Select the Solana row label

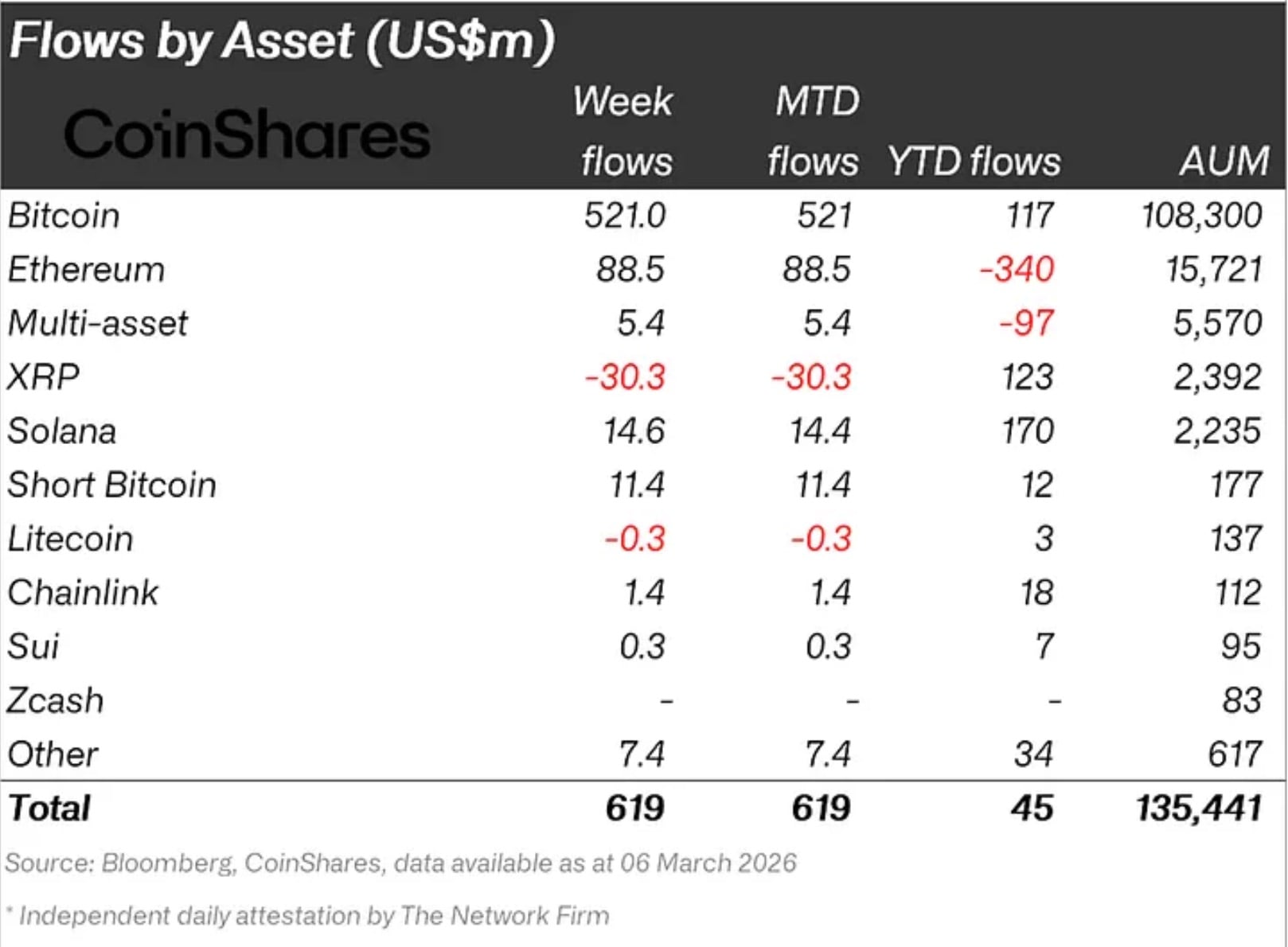[62, 431]
